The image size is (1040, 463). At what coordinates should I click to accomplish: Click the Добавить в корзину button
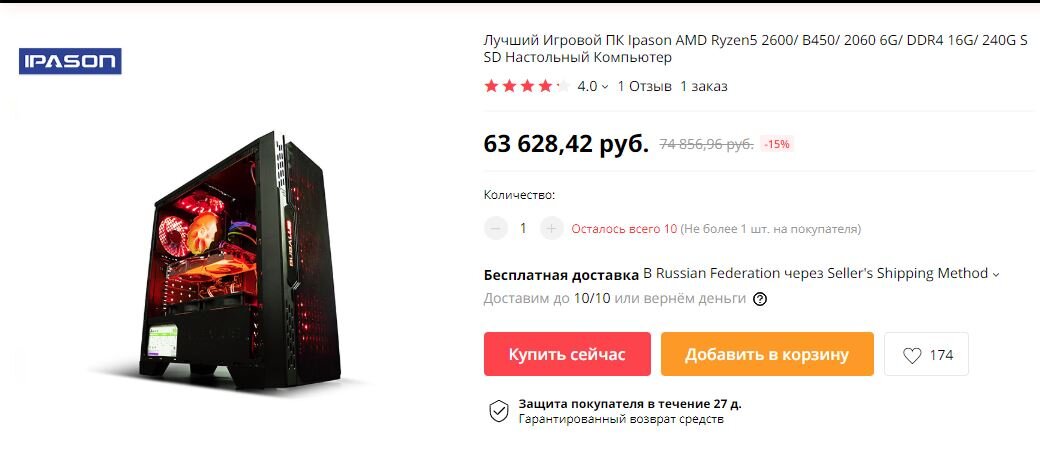[767, 354]
